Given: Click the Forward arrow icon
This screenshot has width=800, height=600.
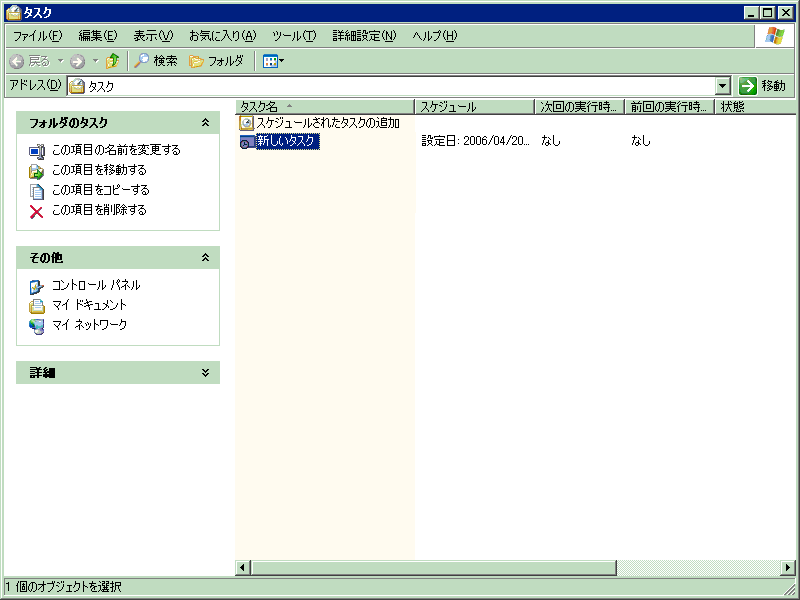Looking at the screenshot, I should pyautogui.click(x=77, y=62).
